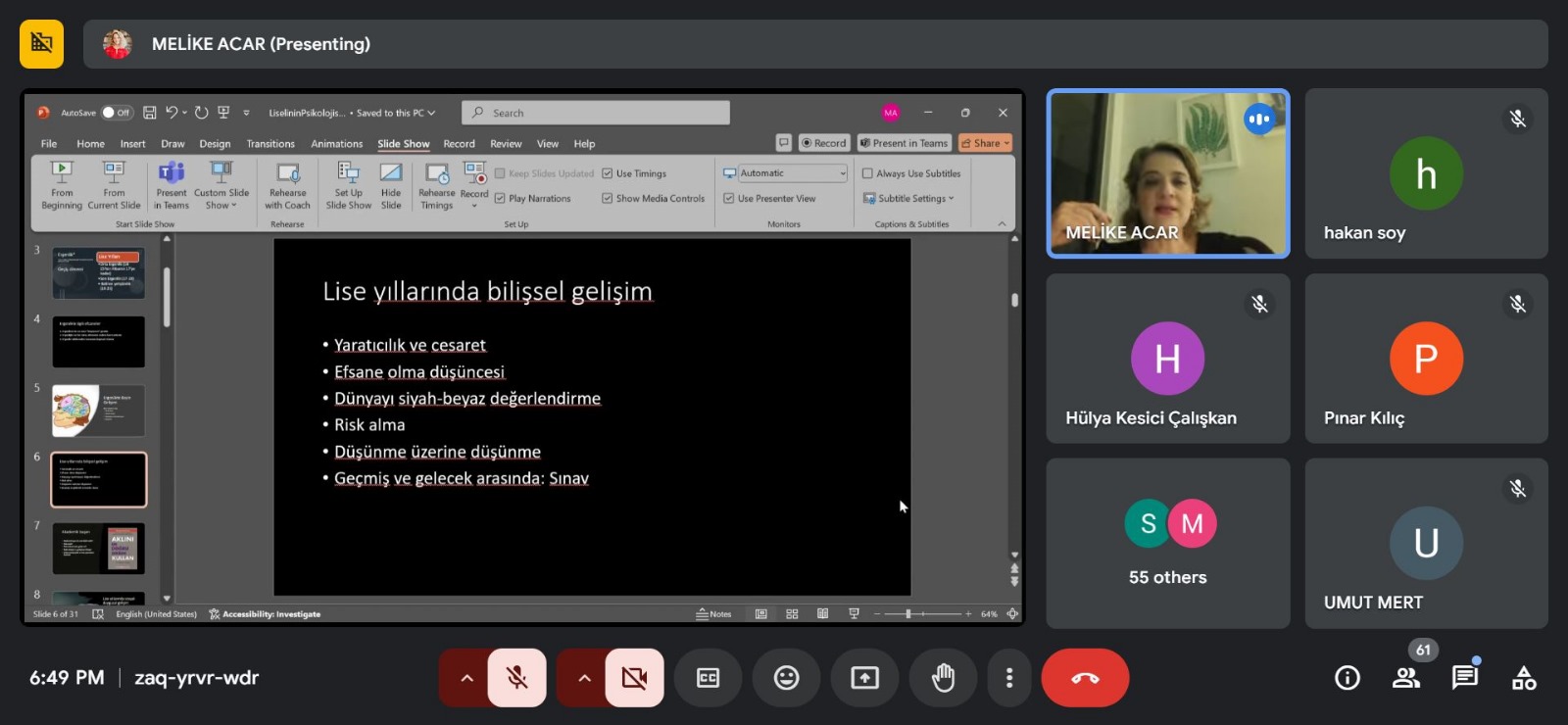Leave the call with red hang-up button

point(1085,678)
